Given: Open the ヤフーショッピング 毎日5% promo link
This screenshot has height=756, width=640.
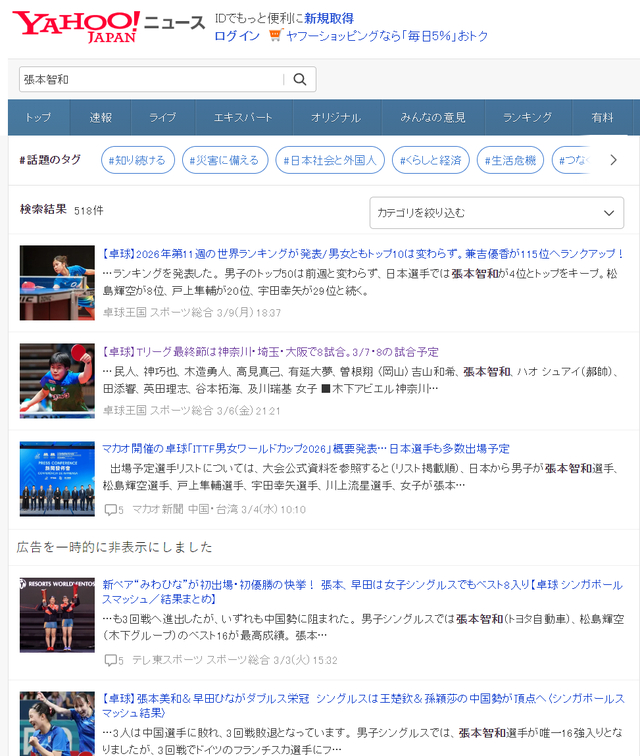Looking at the screenshot, I should pyautogui.click(x=387, y=36).
